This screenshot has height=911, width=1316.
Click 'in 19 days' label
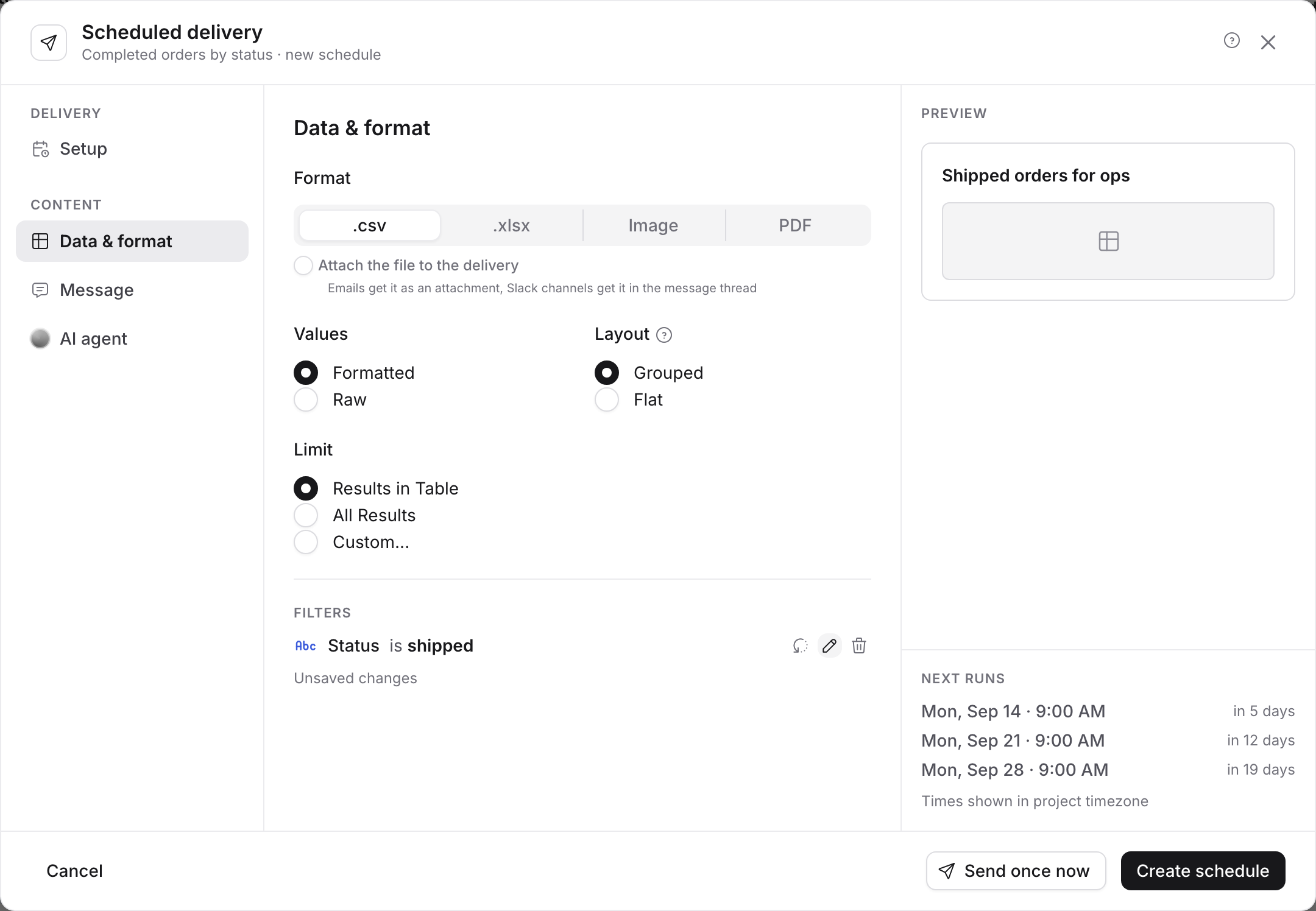[1261, 770]
